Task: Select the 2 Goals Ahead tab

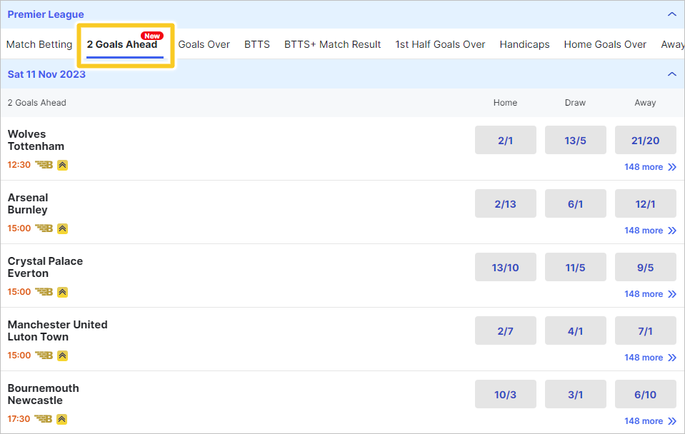Action: point(122,45)
